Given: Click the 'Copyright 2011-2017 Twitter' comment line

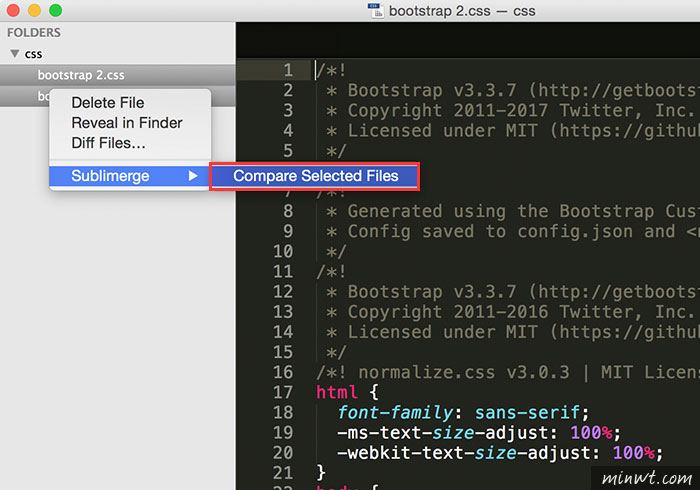Looking at the screenshot, I should point(512,111).
